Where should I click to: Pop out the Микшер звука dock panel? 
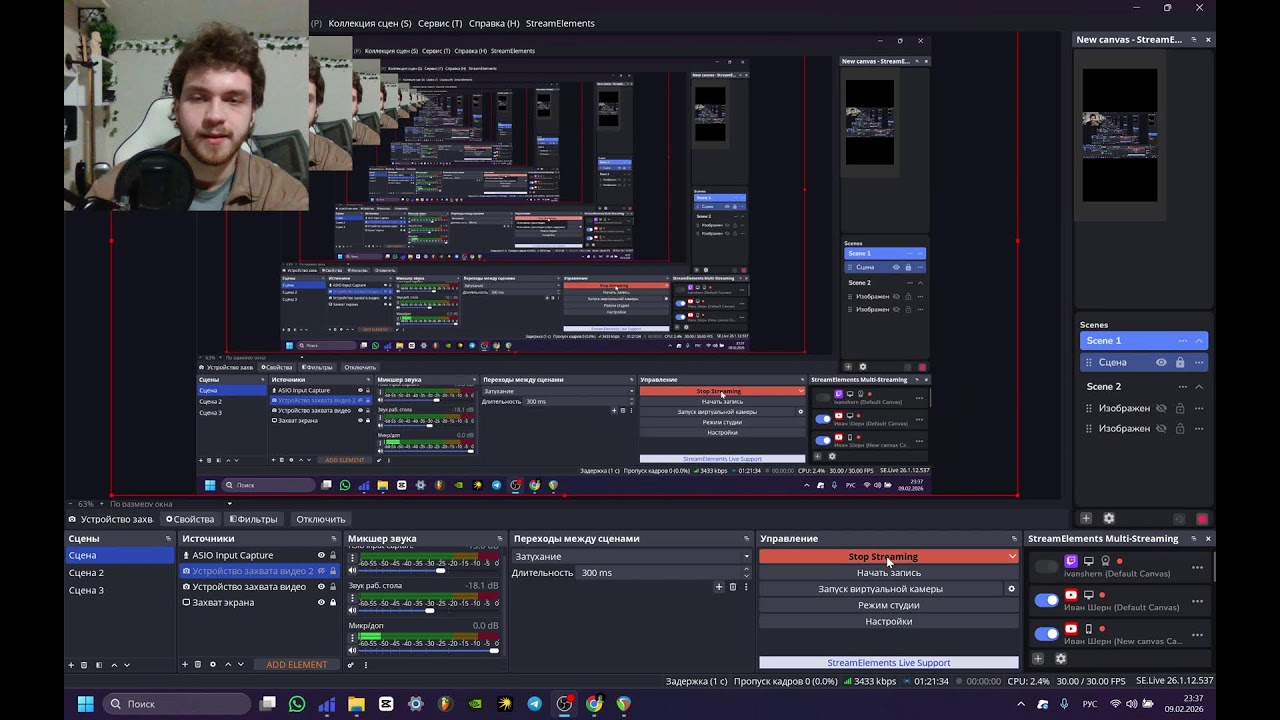point(500,539)
